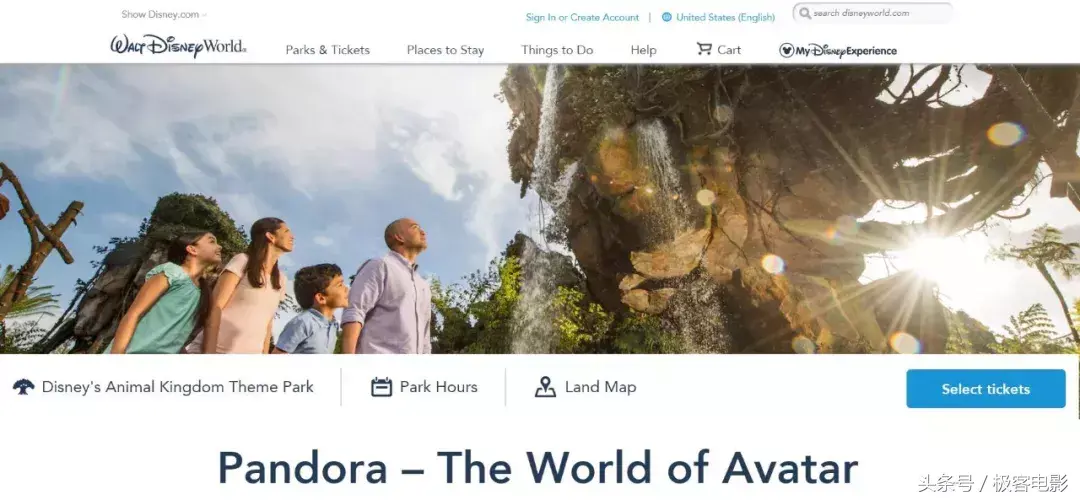Click the globe icon beside United States
This screenshot has width=1080, height=500.
click(667, 17)
